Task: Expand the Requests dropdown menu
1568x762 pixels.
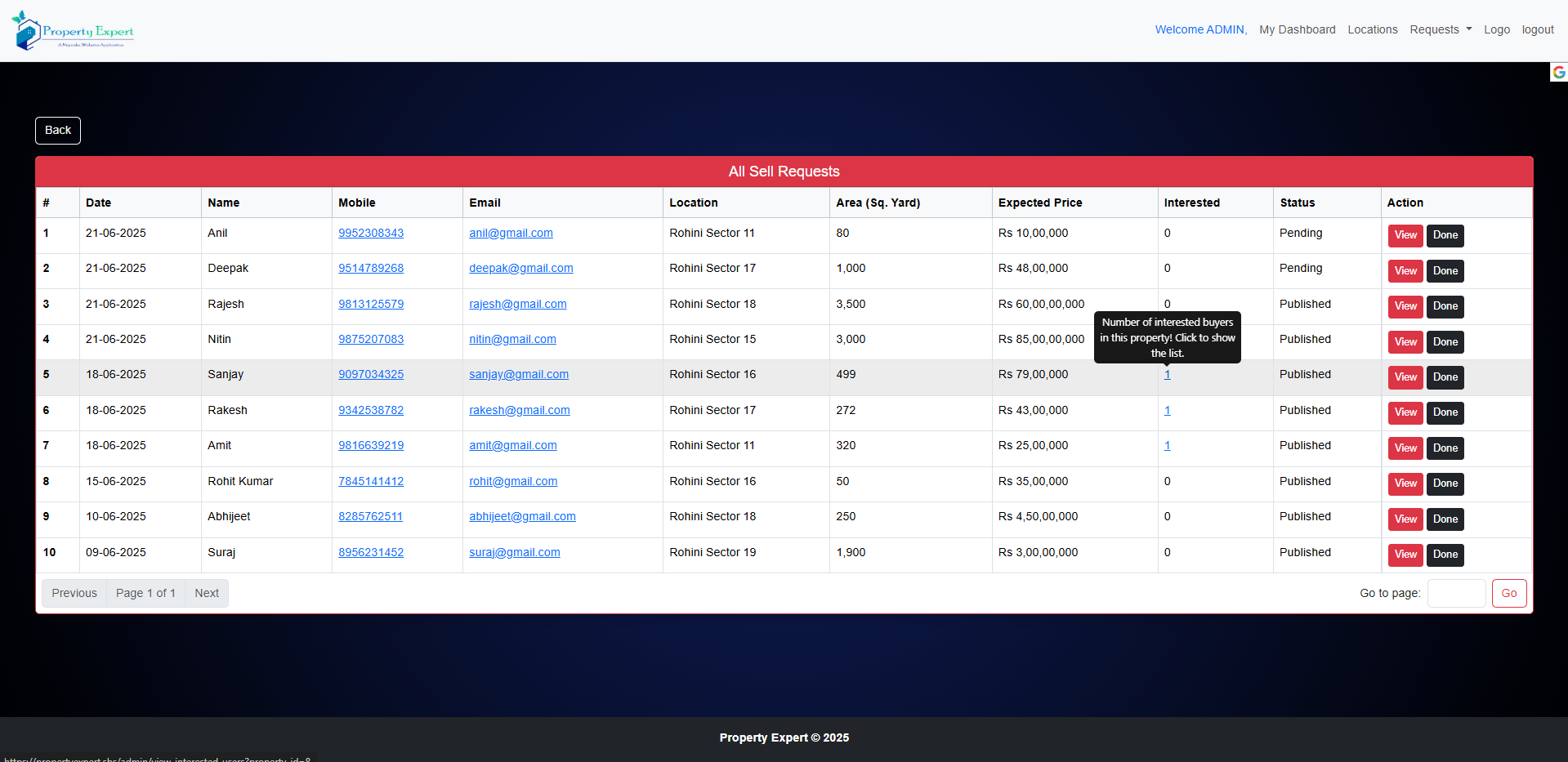Action: point(1440,29)
